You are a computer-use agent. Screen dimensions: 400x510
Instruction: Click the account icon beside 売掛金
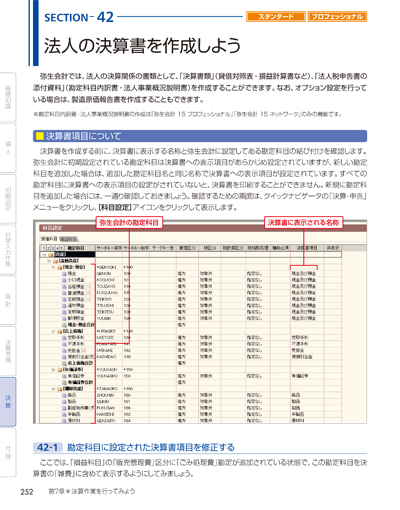[64, 350]
